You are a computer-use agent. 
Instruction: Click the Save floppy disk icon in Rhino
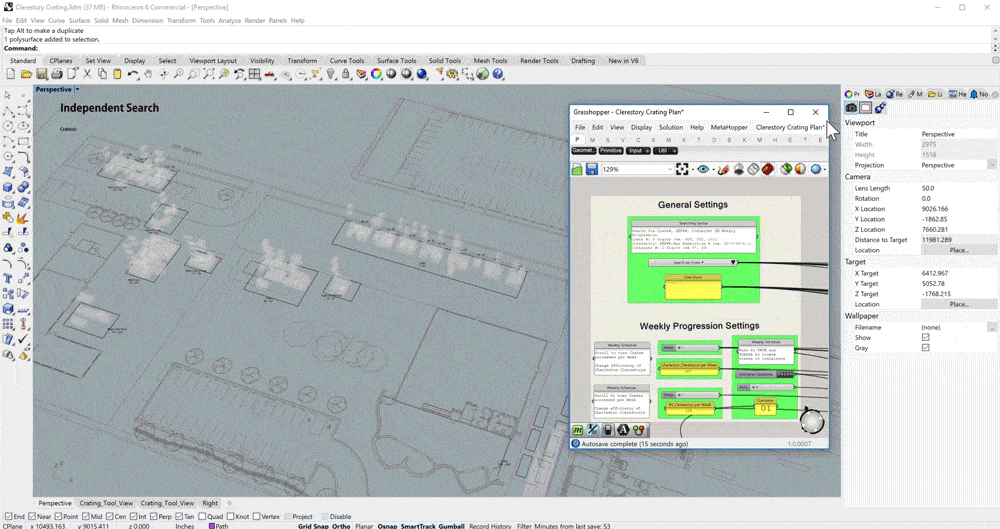tap(41, 74)
